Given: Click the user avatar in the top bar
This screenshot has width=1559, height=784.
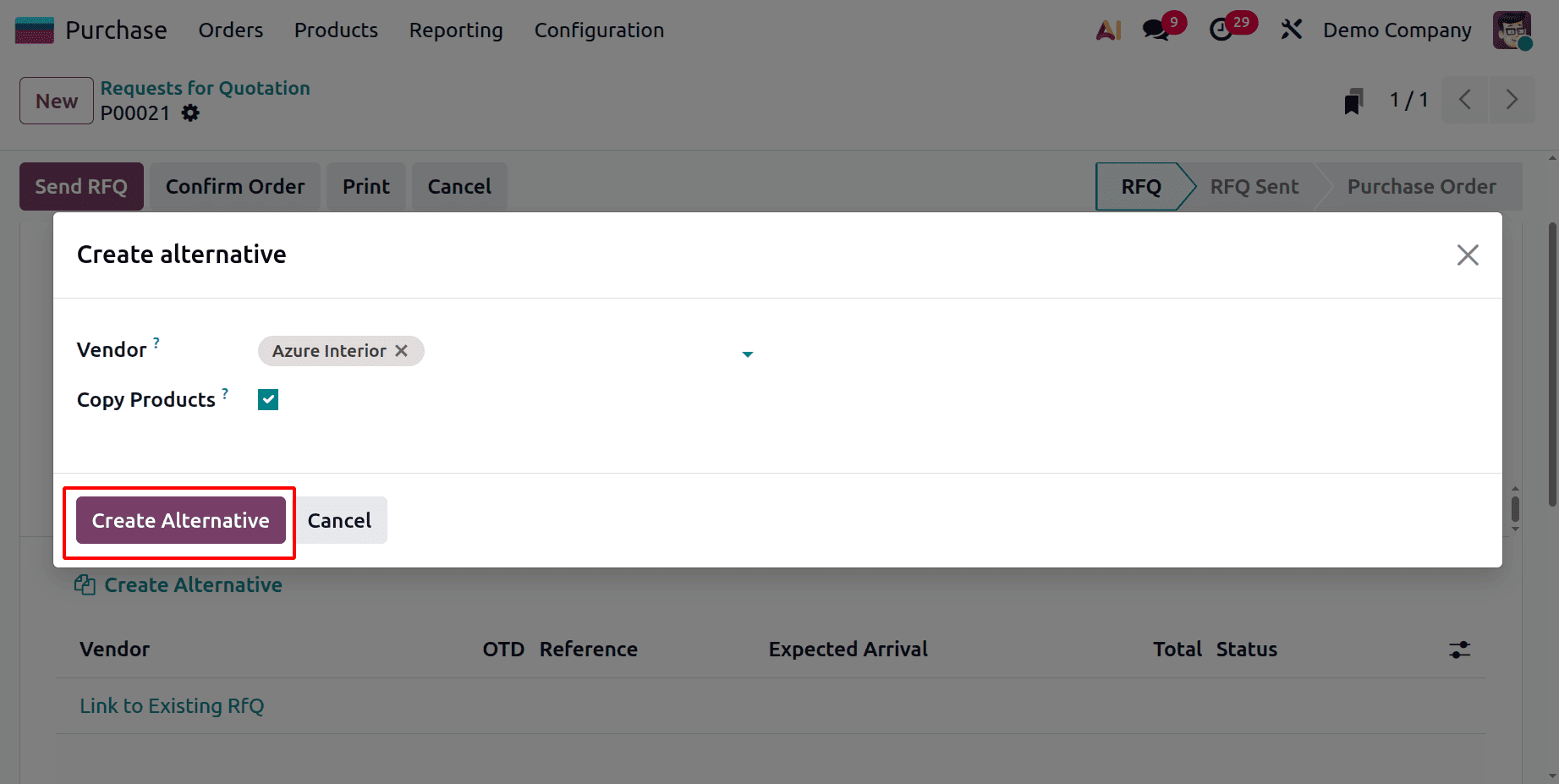Looking at the screenshot, I should (1512, 29).
